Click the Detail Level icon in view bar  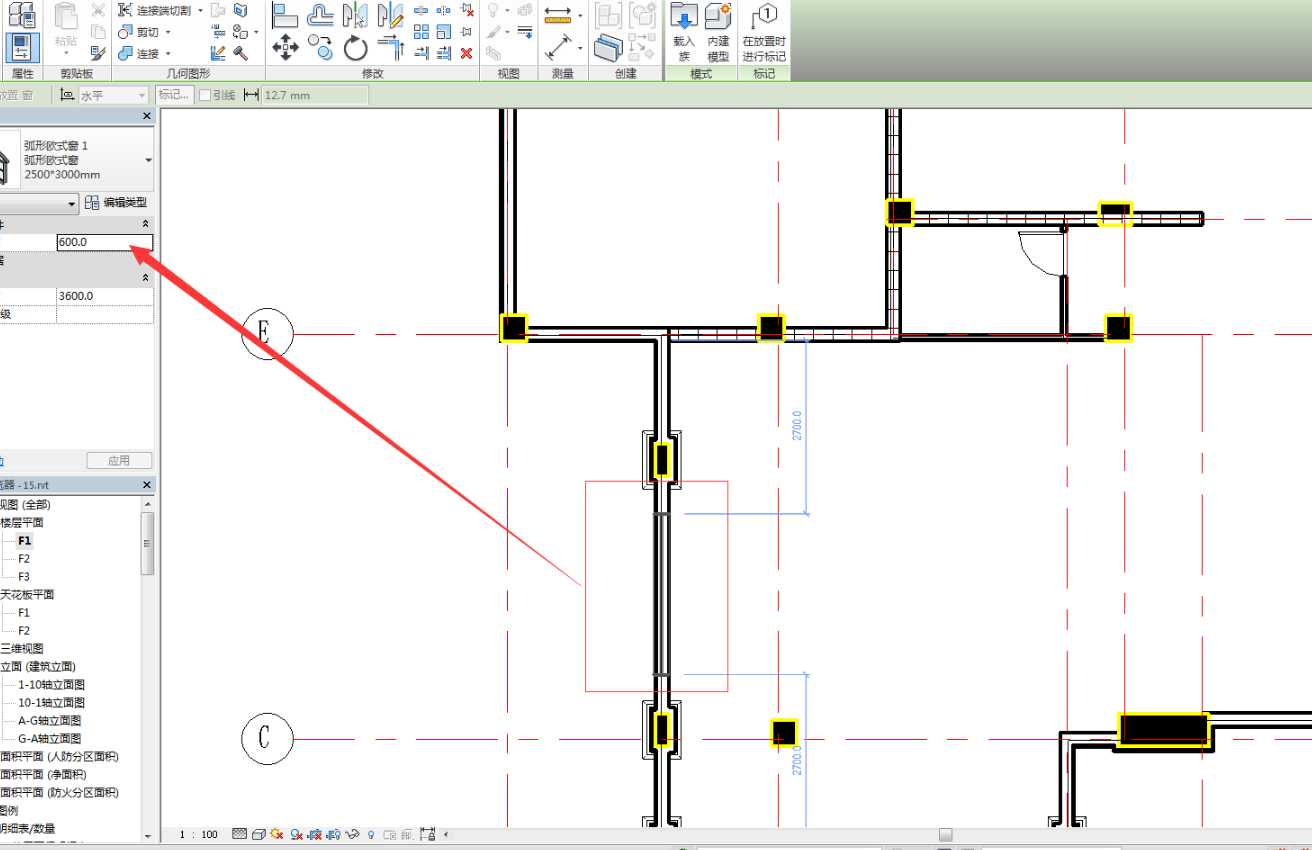(x=239, y=834)
